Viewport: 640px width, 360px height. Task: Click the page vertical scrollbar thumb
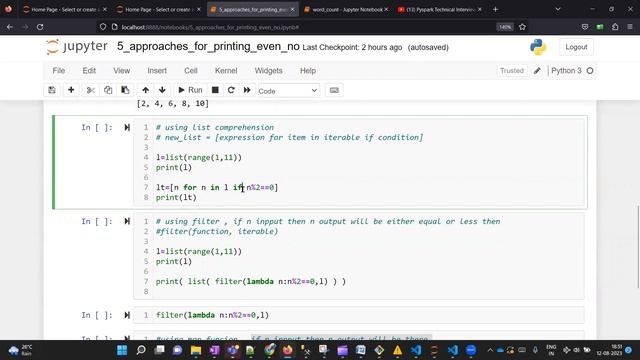point(638,247)
